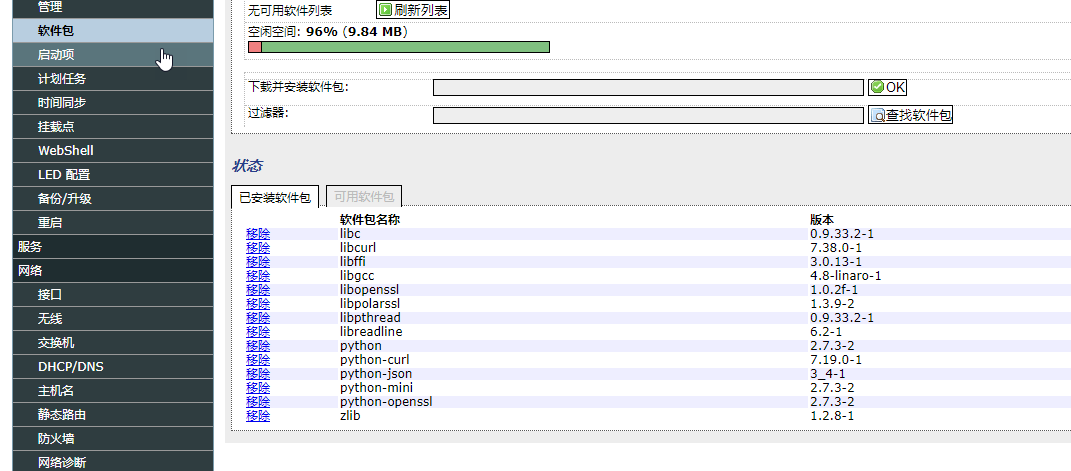This screenshot has width=1071, height=471.
Task: Select version 3_4-1 text
Action: (x=828, y=373)
